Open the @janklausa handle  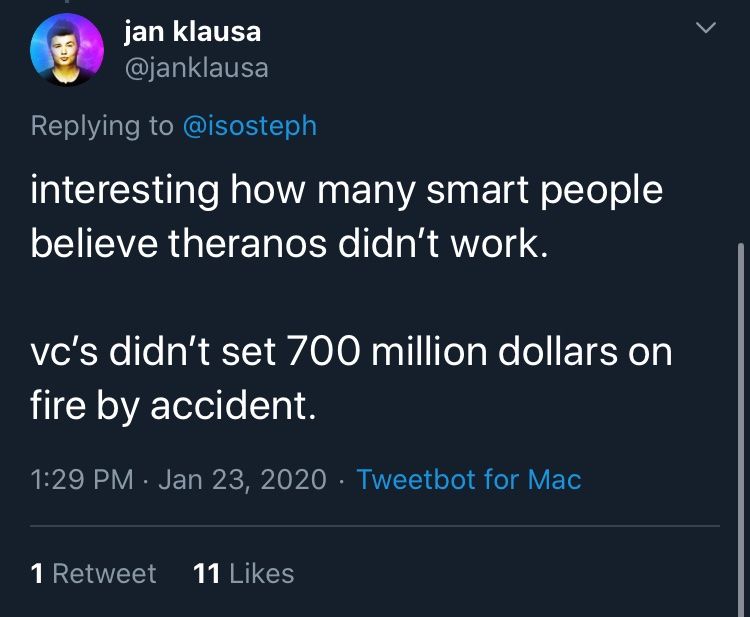click(196, 68)
